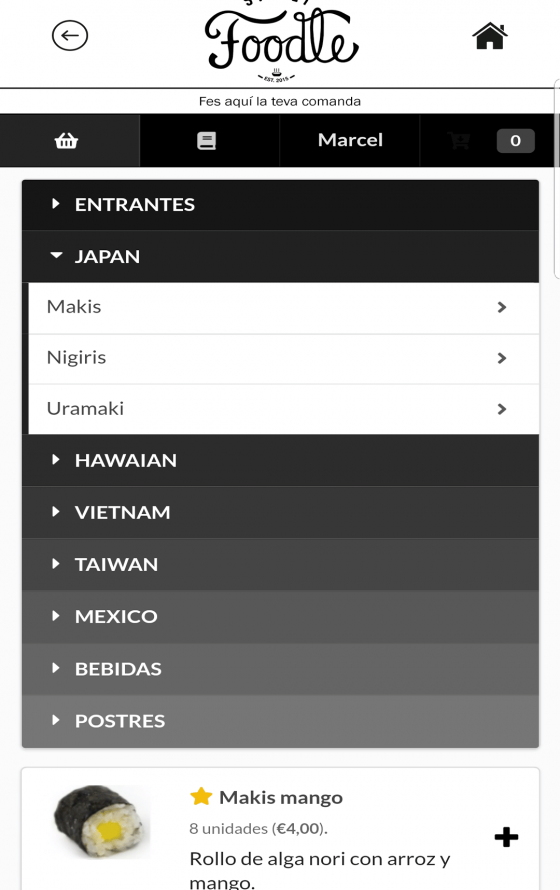
Task: Collapse the JAPAN category
Action: (280, 257)
